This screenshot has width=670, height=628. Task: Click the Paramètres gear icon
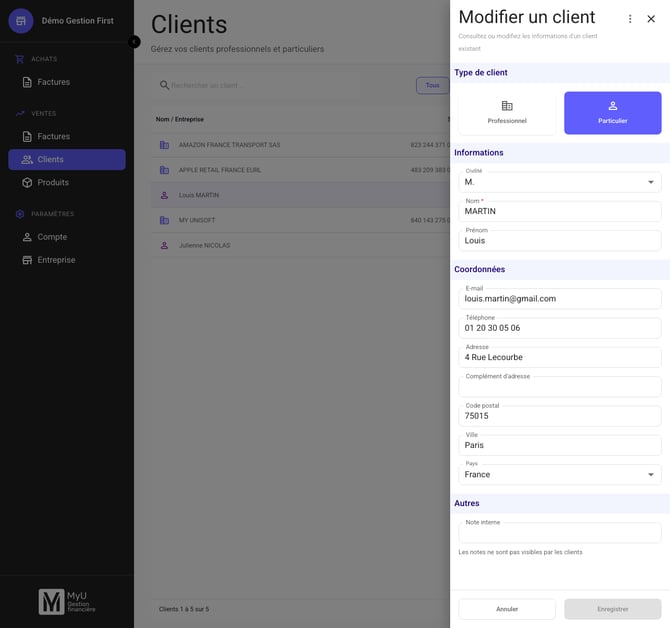pyautogui.click(x=20, y=214)
